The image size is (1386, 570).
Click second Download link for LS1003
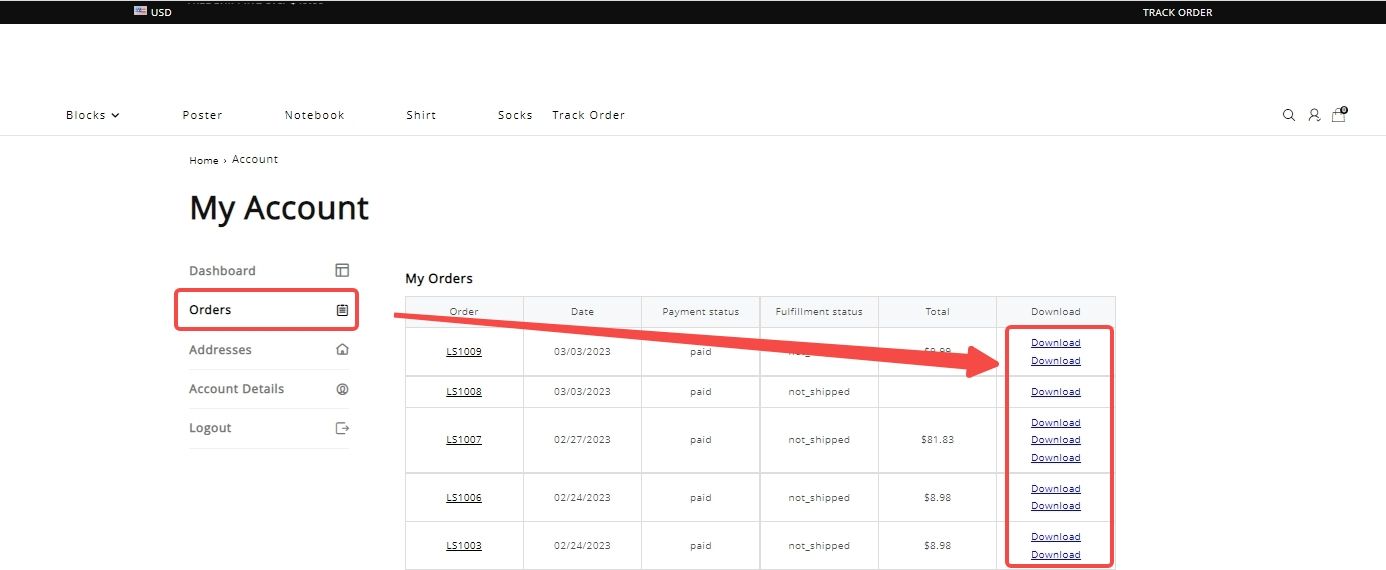click(1056, 554)
